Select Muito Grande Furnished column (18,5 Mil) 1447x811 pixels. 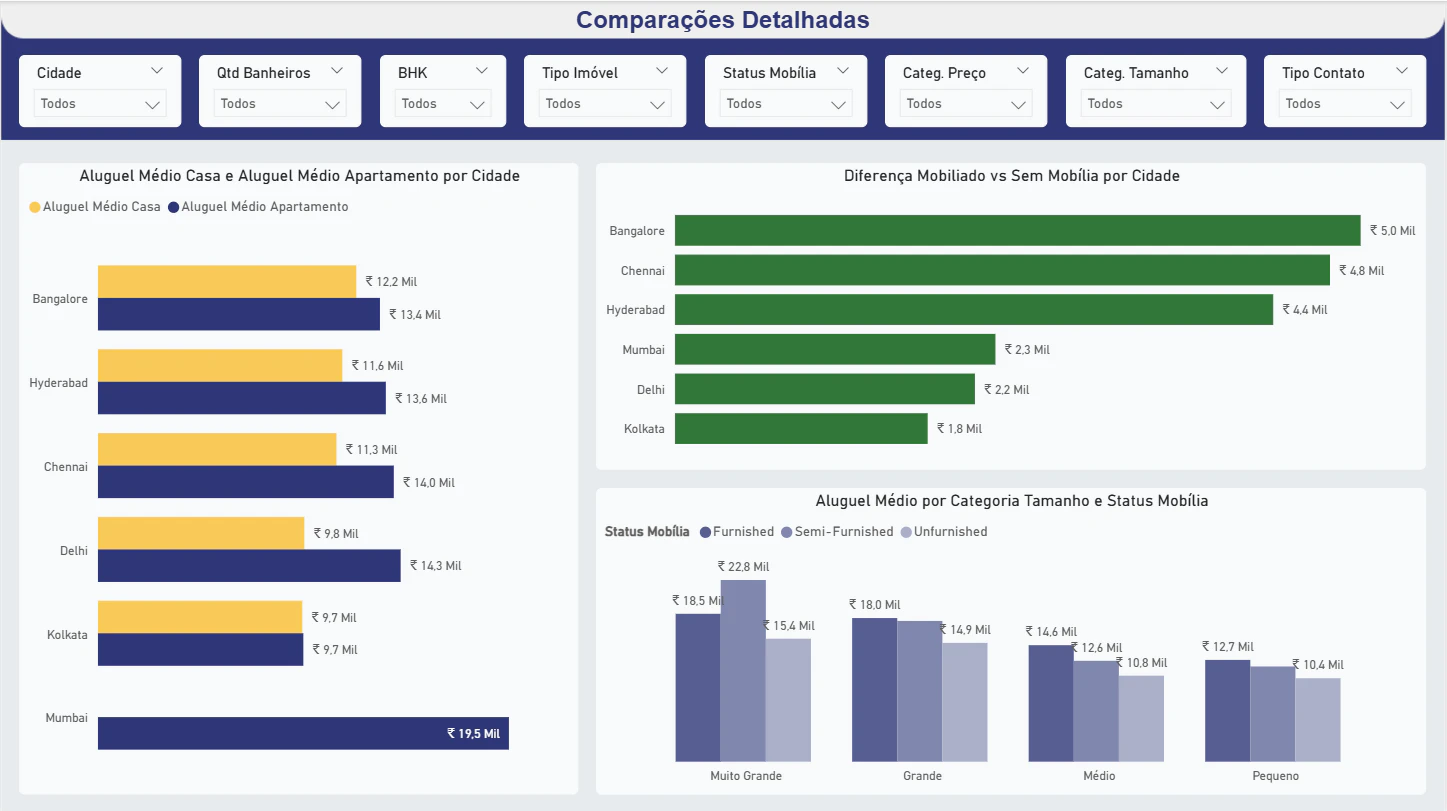point(698,687)
